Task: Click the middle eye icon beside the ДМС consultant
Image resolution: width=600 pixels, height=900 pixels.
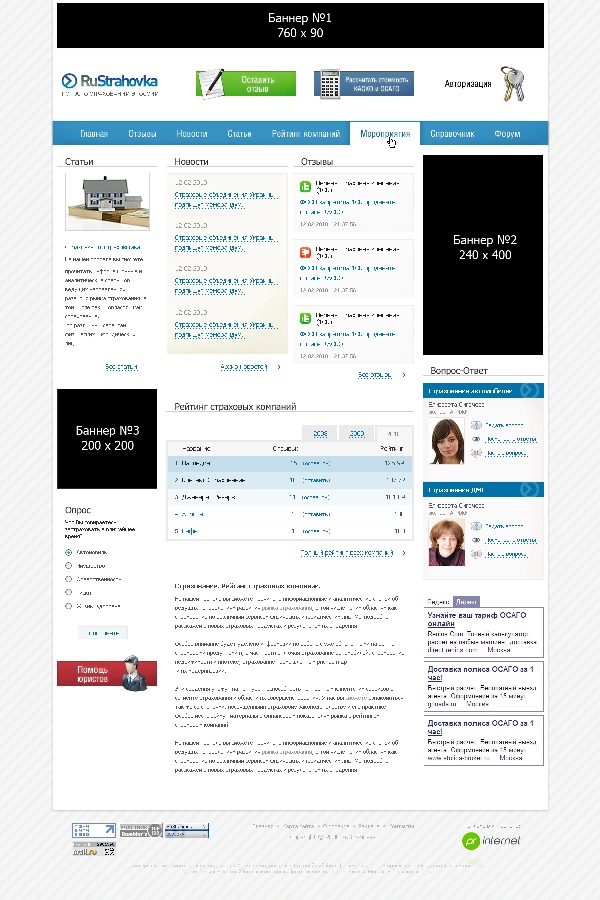Action: [476, 540]
